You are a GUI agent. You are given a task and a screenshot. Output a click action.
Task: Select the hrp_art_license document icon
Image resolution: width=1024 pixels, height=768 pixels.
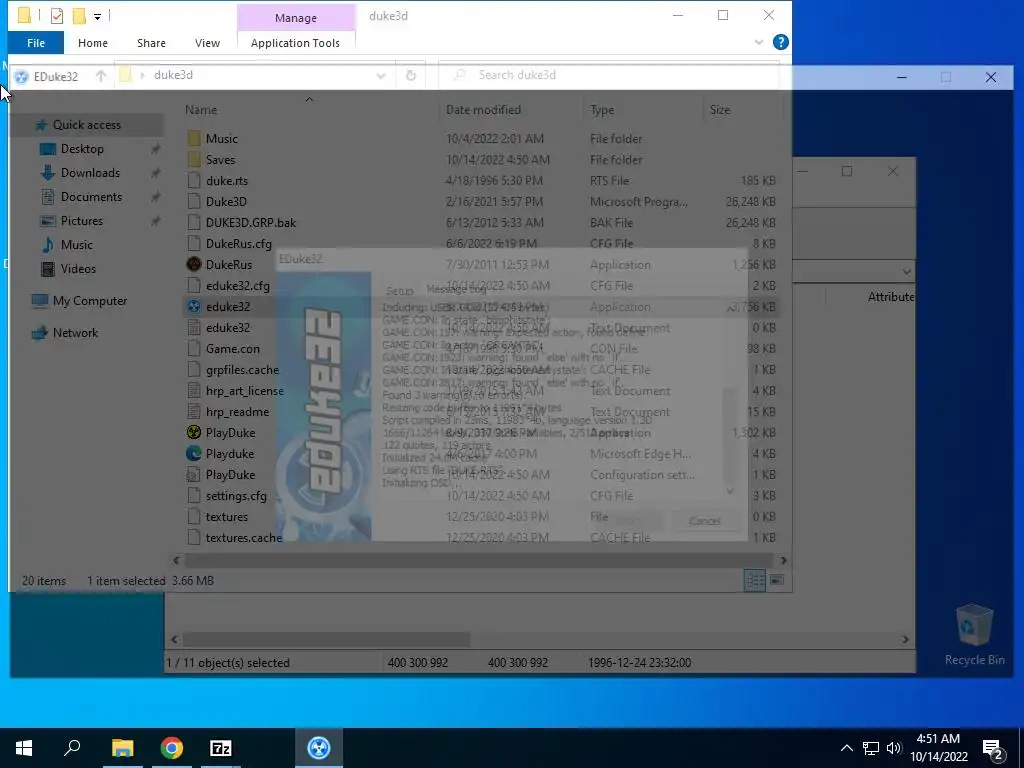[194, 391]
